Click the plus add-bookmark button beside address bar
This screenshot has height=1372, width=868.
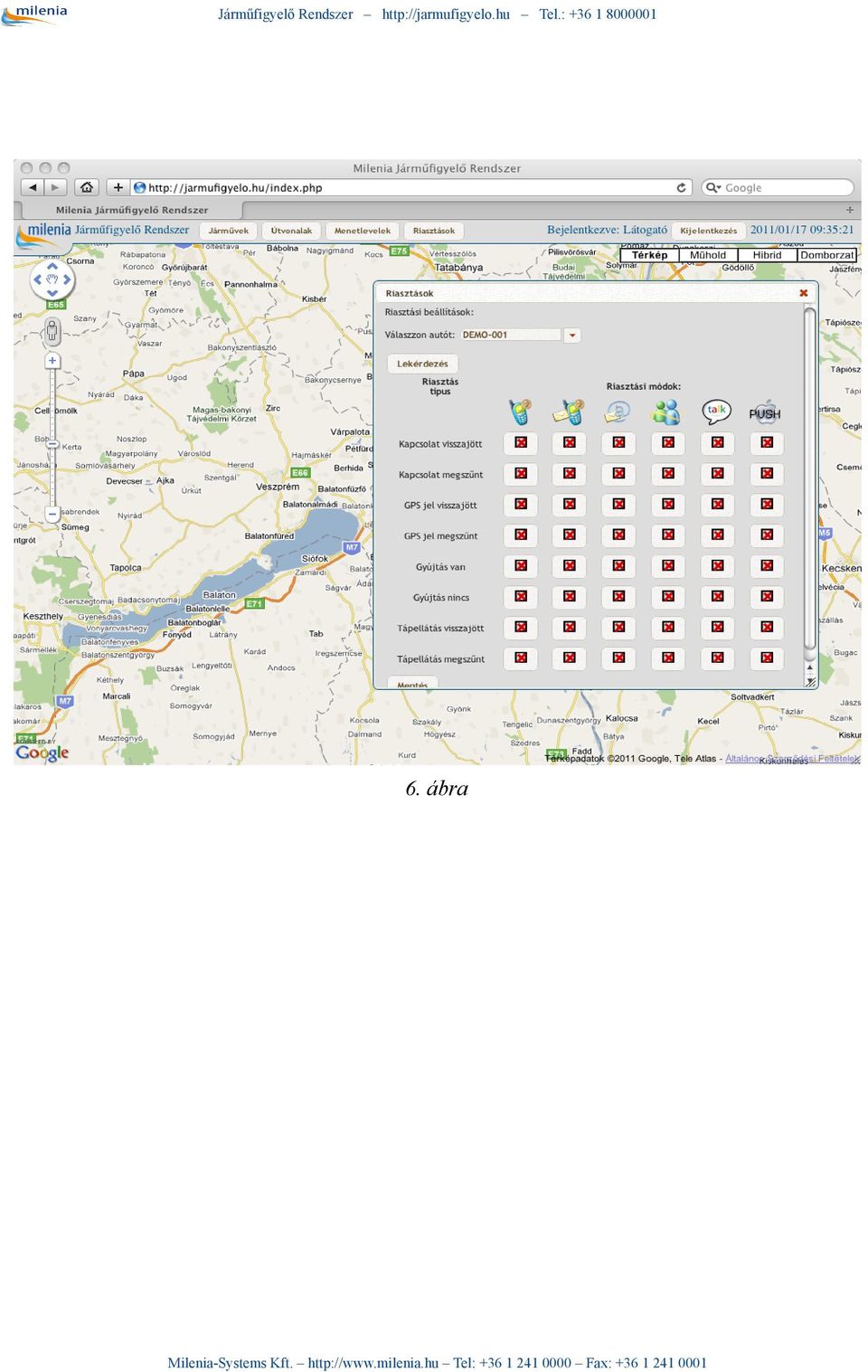[118, 187]
